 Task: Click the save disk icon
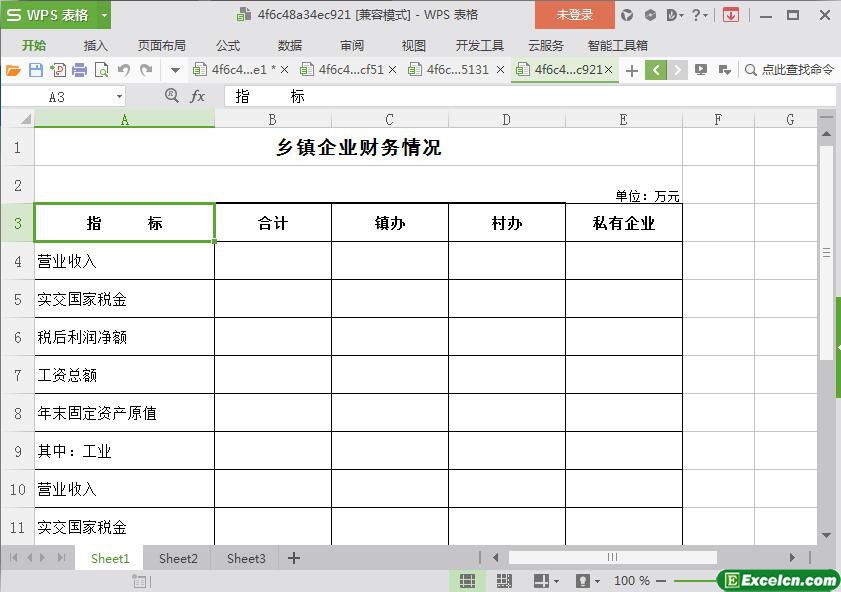[x=35, y=70]
